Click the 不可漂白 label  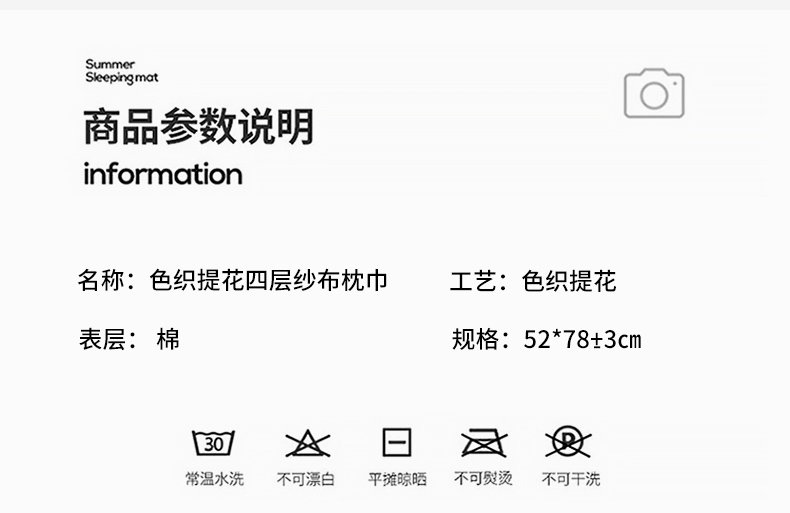[x=306, y=478]
